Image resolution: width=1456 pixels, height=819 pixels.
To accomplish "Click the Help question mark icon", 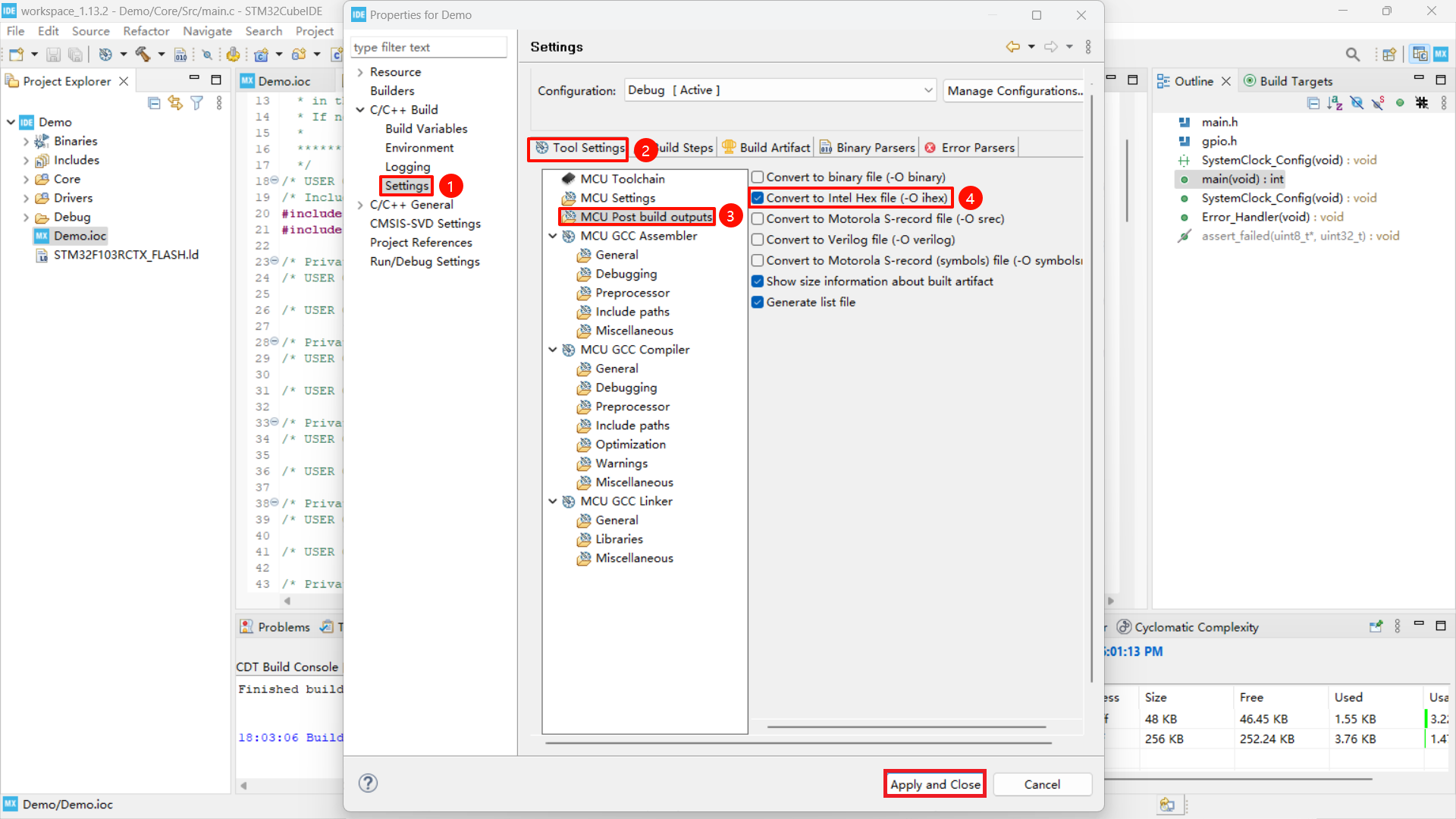I will click(368, 783).
